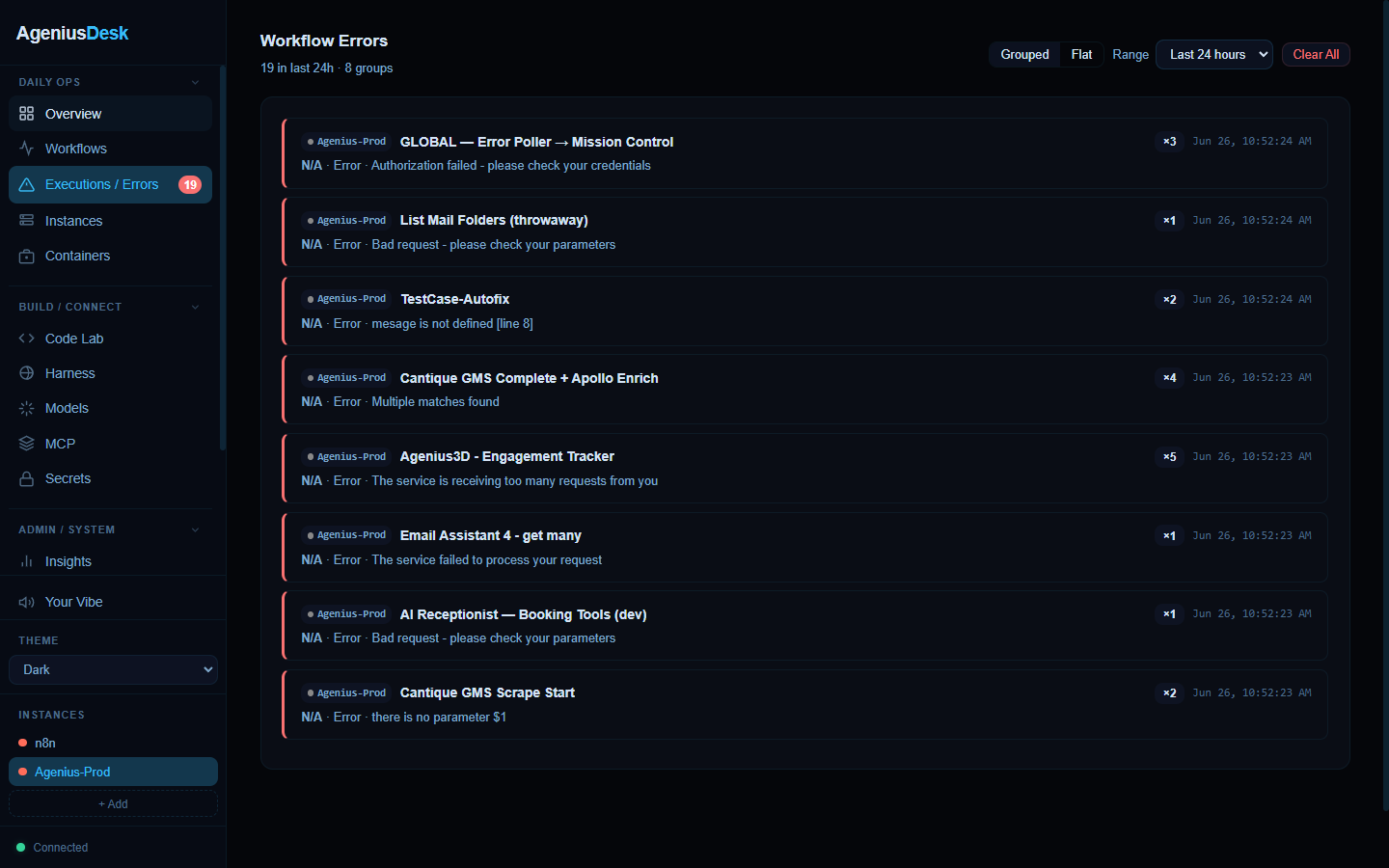The width and height of the screenshot is (1389, 868).
Task: Collapse the Build / Connect section
Action: (195, 307)
